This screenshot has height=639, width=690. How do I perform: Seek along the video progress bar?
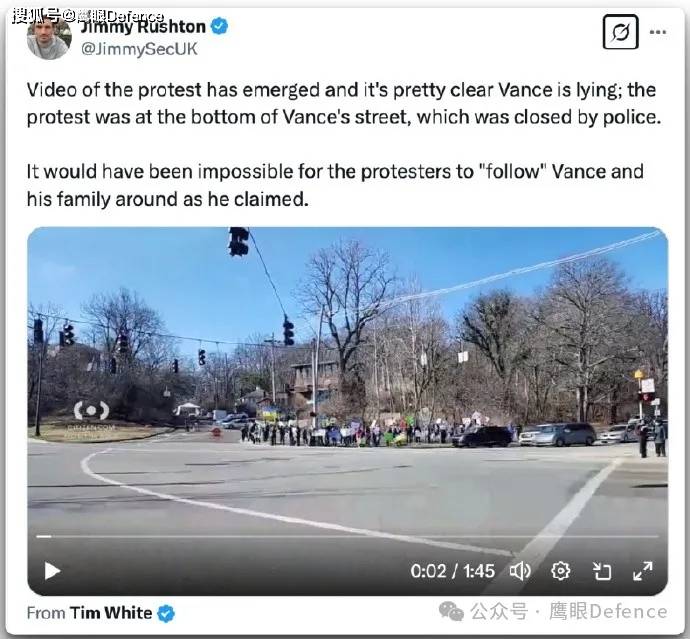347,536
